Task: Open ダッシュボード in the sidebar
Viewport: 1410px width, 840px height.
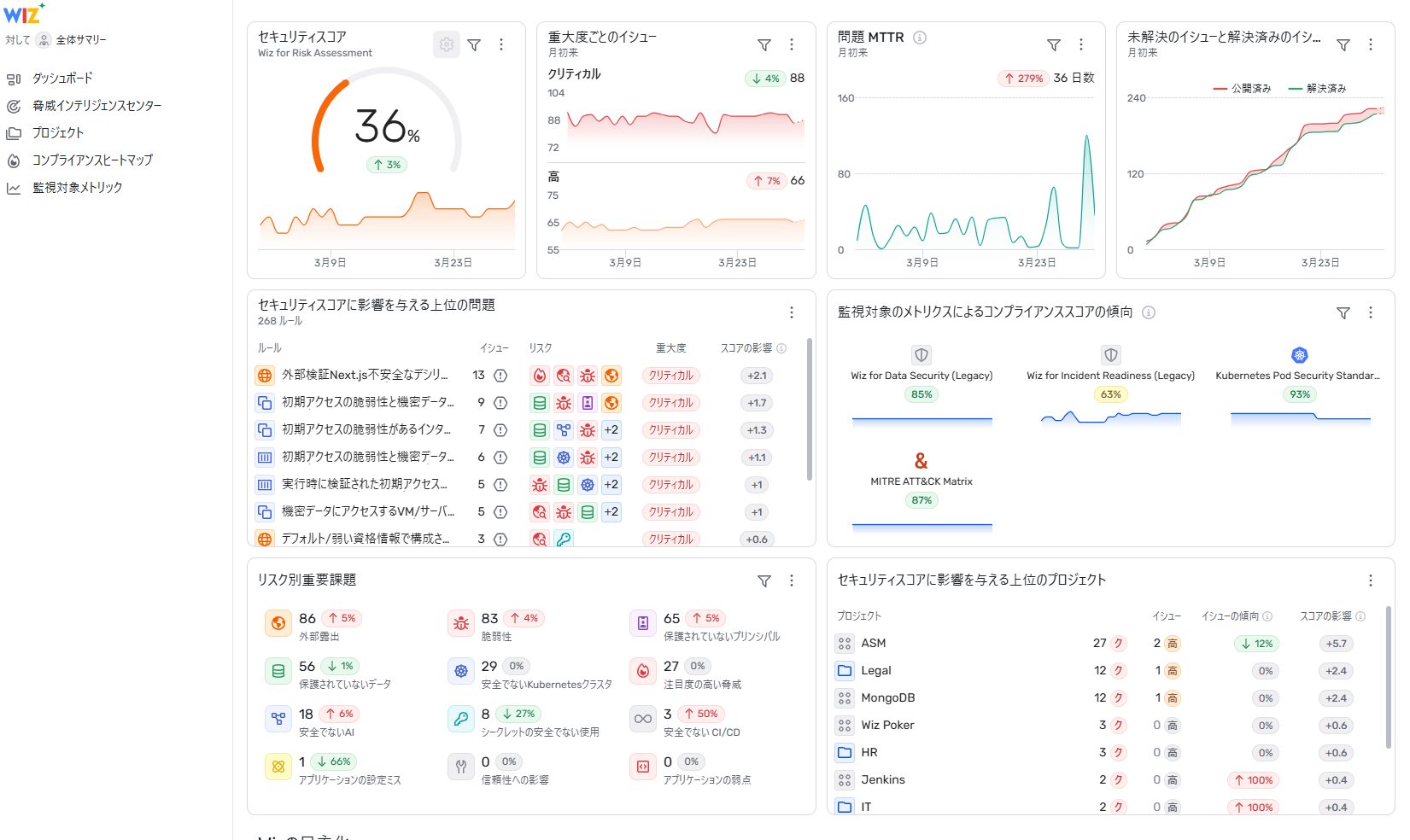Action: pyautogui.click(x=62, y=79)
